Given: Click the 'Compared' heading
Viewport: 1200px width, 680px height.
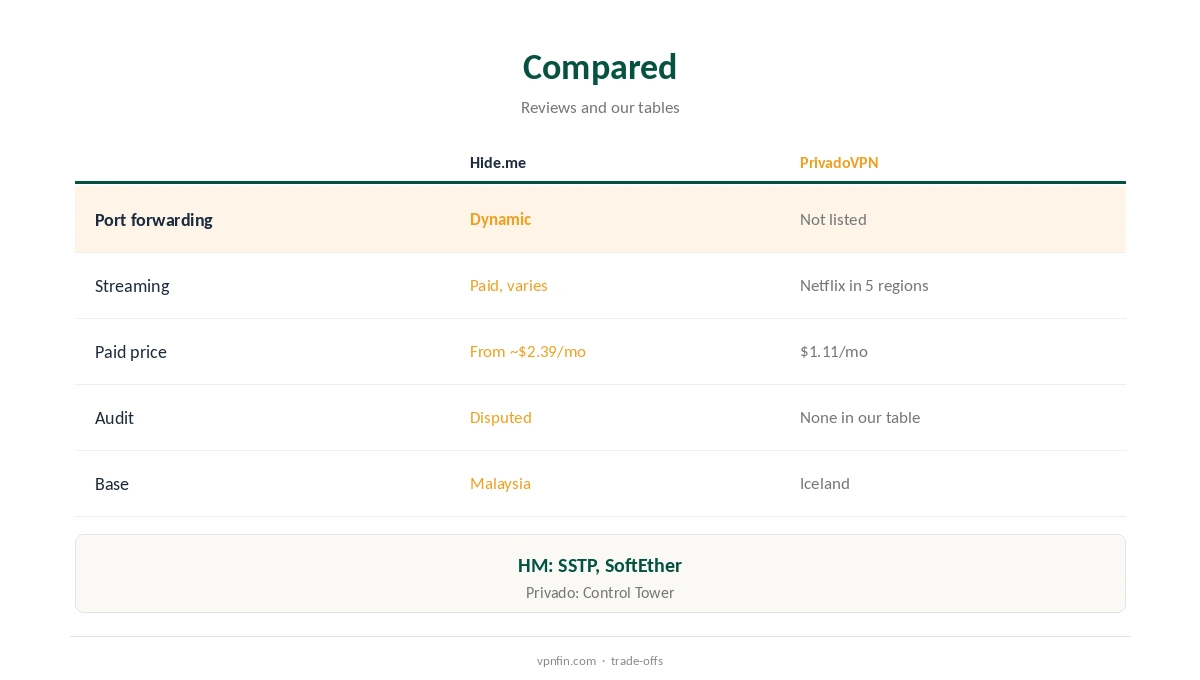Looking at the screenshot, I should [600, 67].
